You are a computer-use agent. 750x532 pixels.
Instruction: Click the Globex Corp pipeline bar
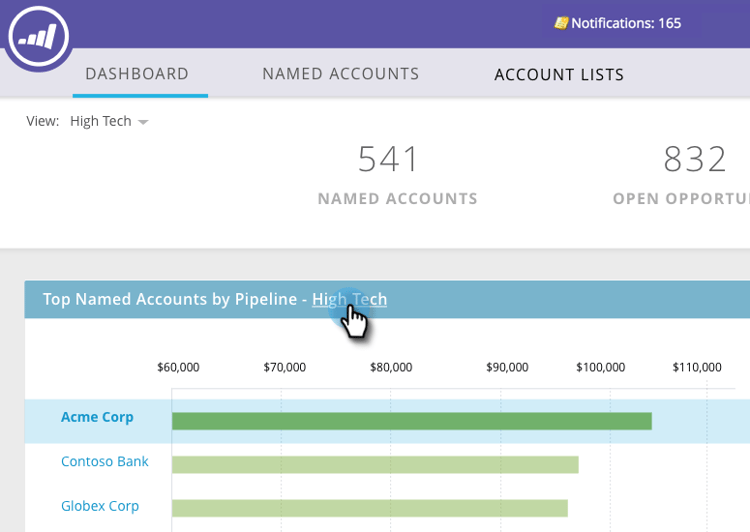[x=370, y=508]
